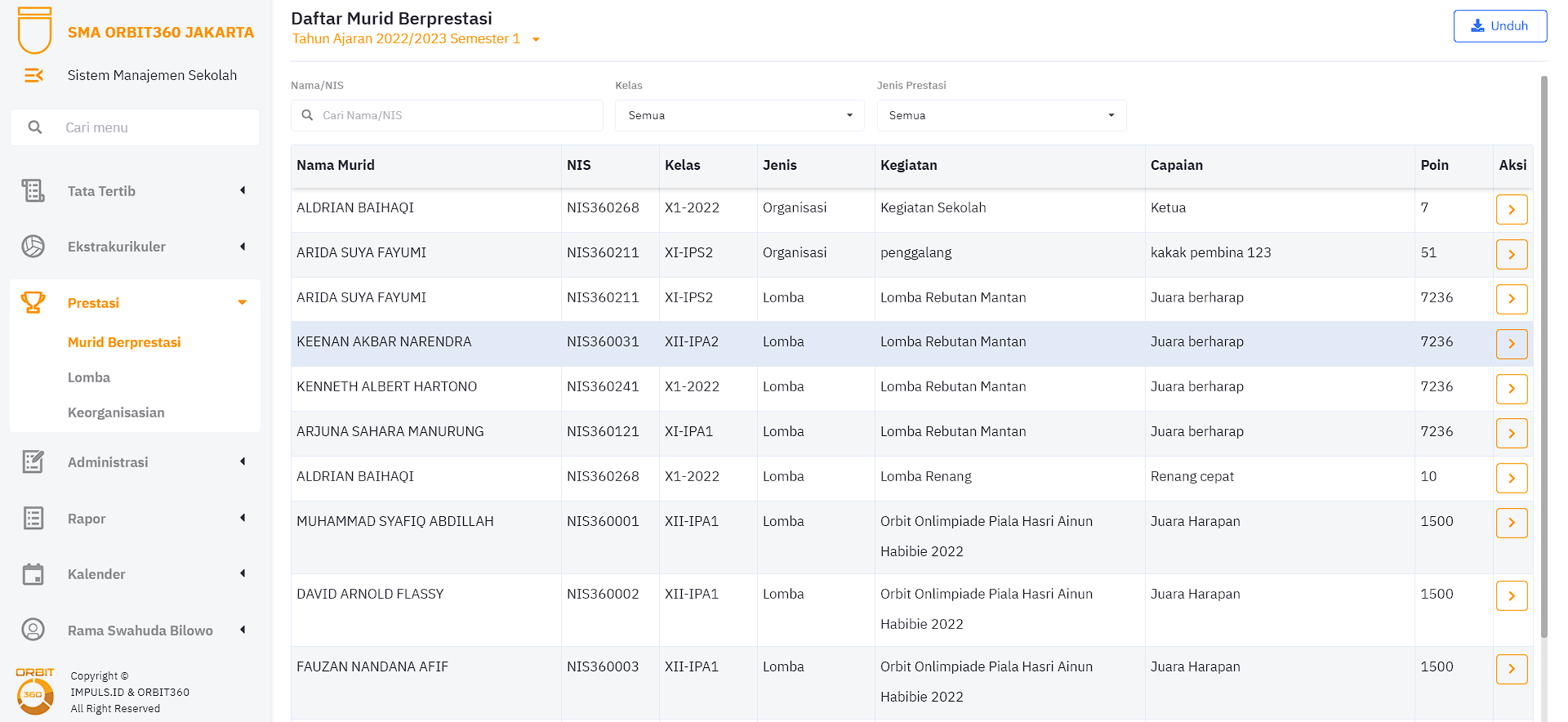Image resolution: width=1568 pixels, height=722 pixels.
Task: Open the Kelas filter dropdown
Action: pos(739,116)
